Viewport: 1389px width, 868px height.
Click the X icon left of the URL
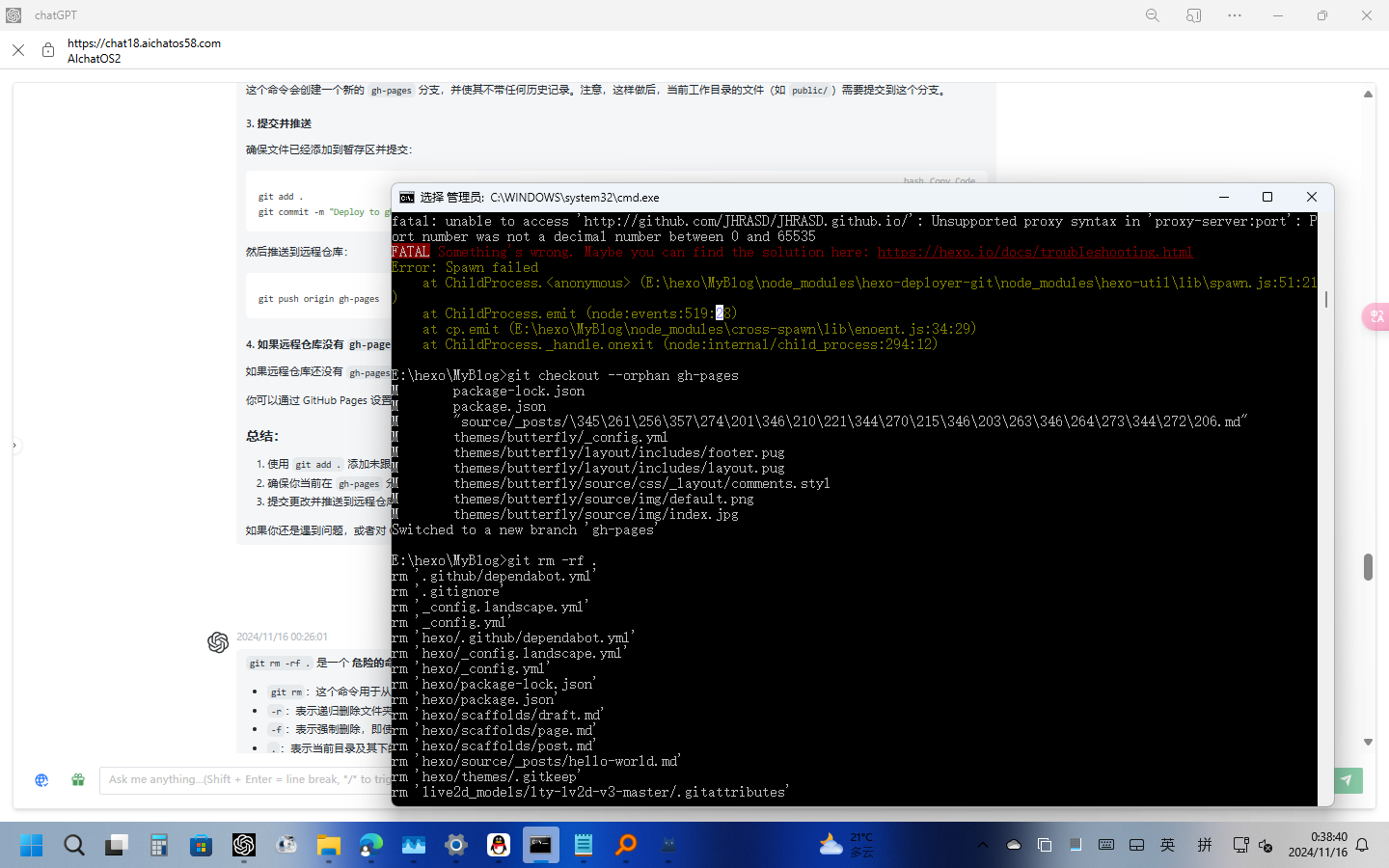coord(18,50)
